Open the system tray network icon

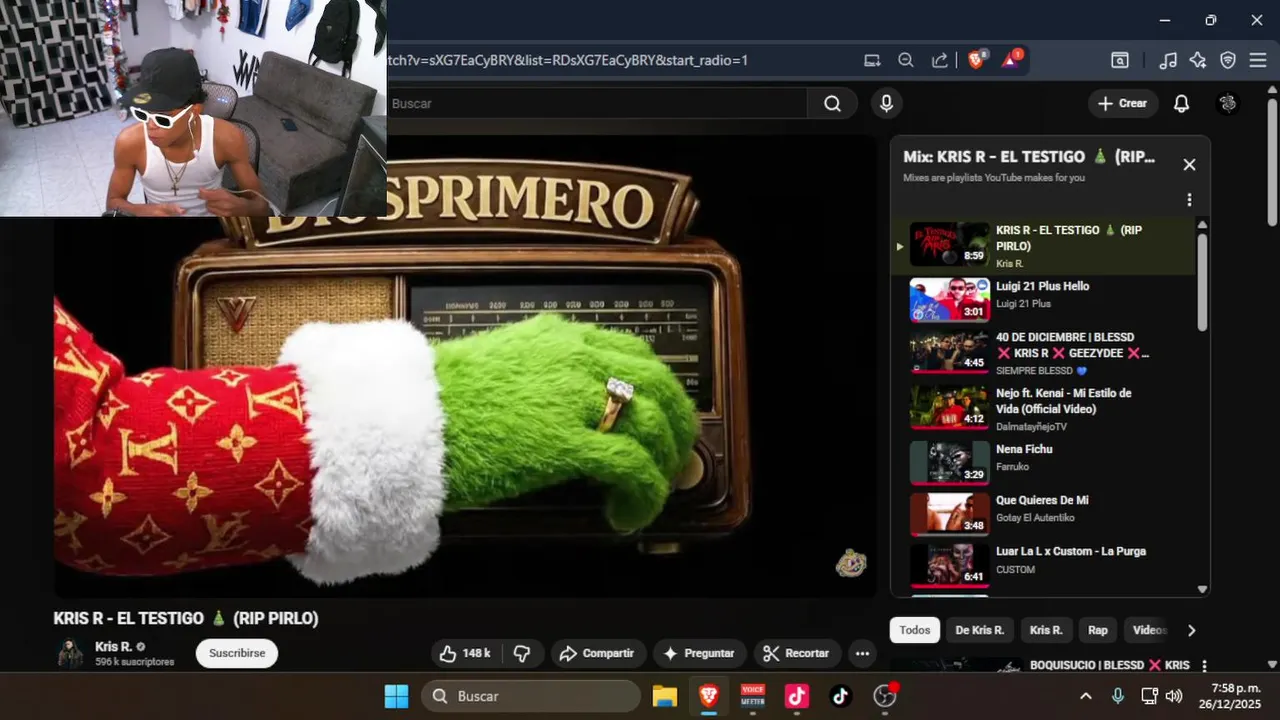point(1149,696)
